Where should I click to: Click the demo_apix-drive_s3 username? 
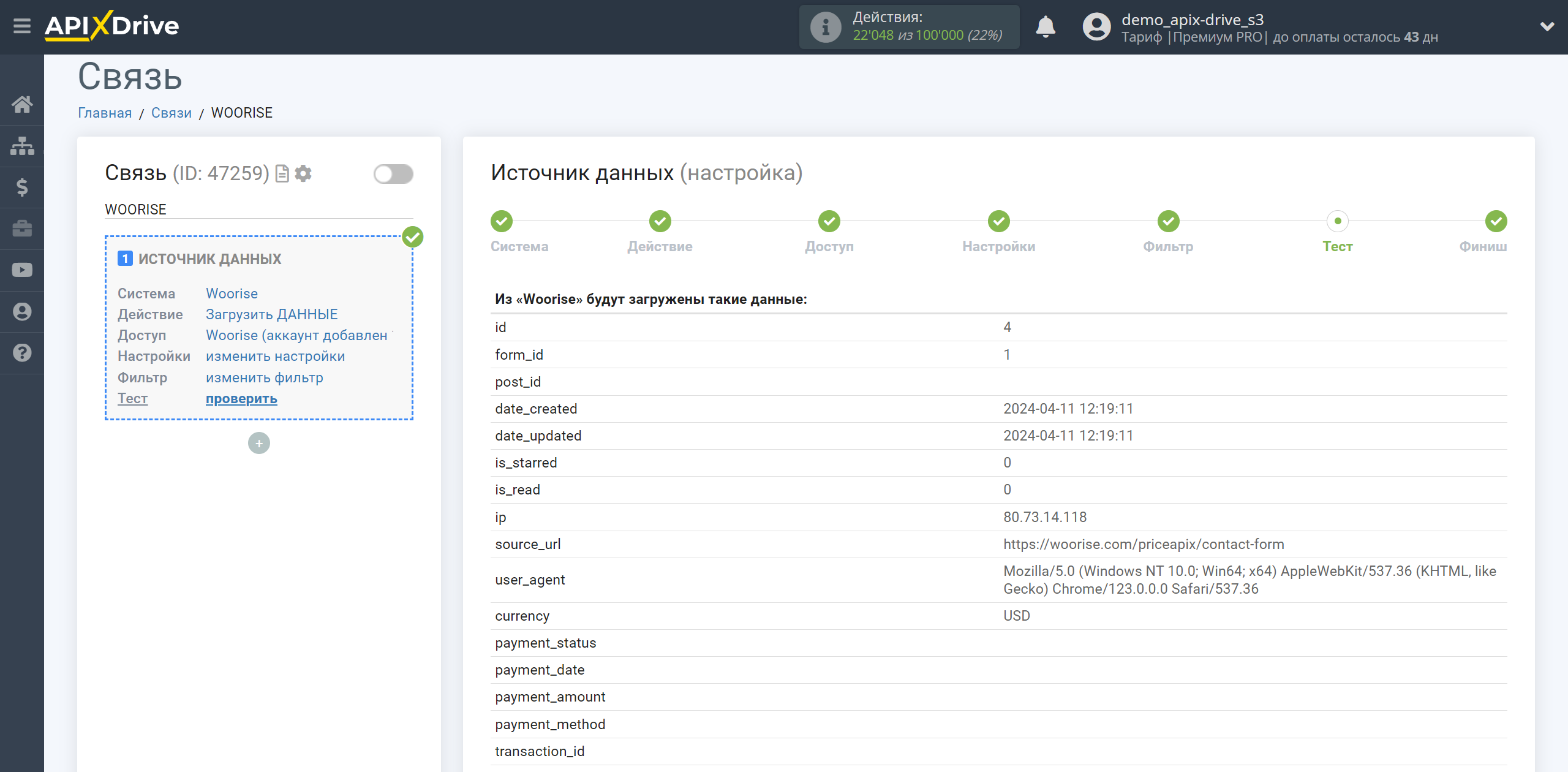pos(1193,20)
